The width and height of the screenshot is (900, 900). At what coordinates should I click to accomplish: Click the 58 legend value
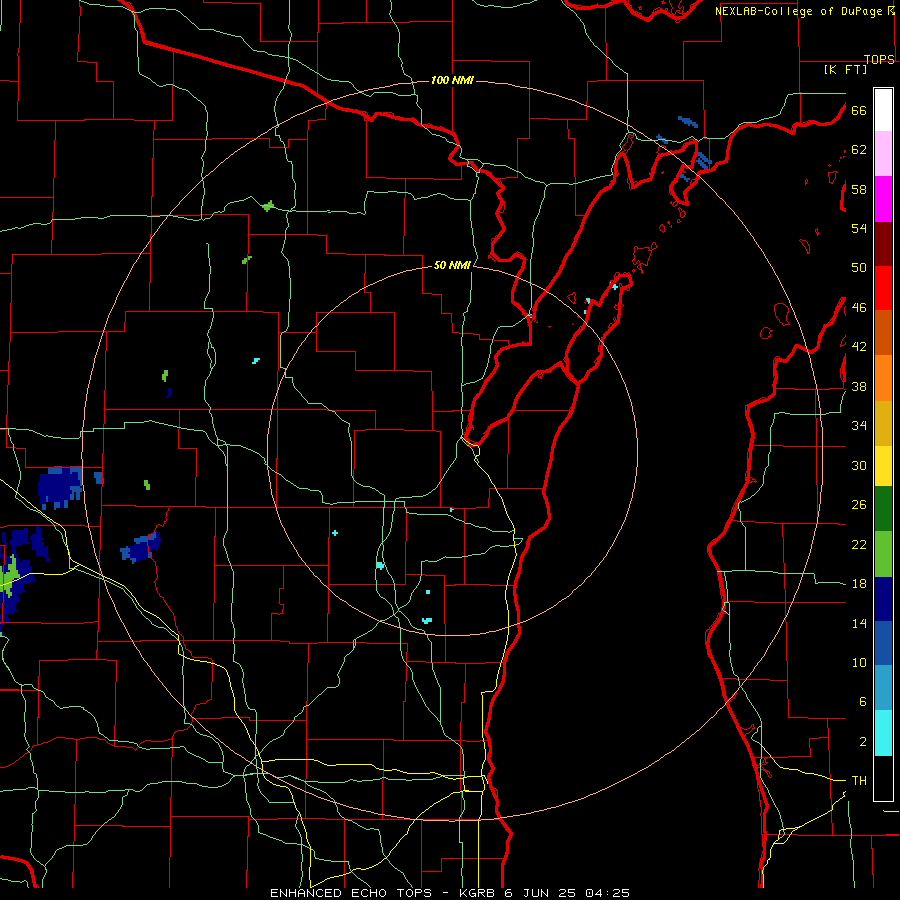(859, 189)
